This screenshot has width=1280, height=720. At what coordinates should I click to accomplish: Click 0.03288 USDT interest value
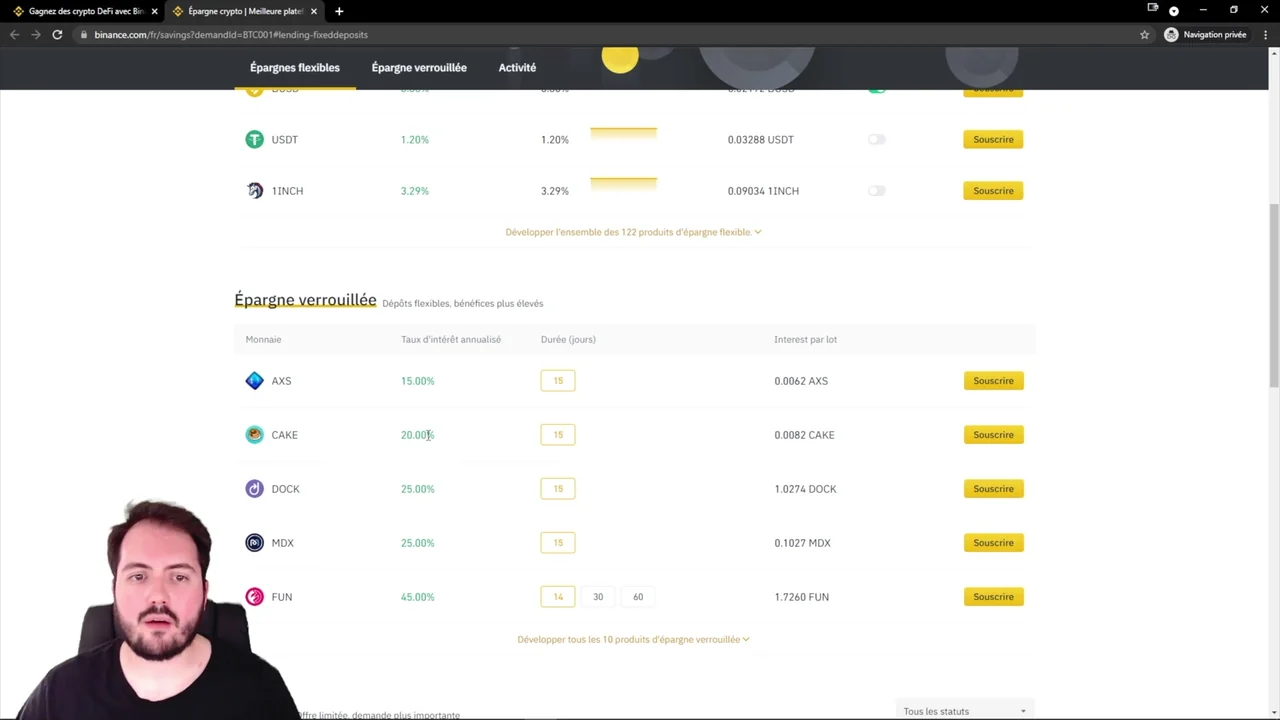[760, 139]
